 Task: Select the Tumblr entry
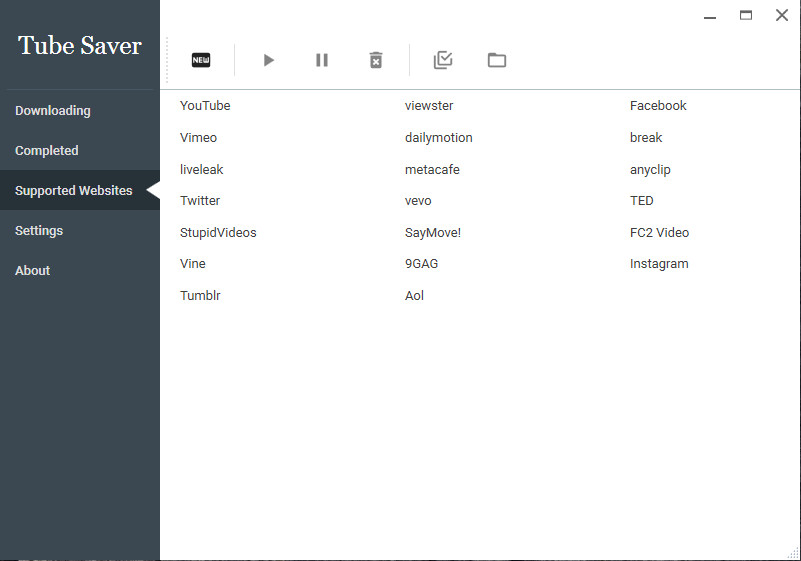(200, 295)
